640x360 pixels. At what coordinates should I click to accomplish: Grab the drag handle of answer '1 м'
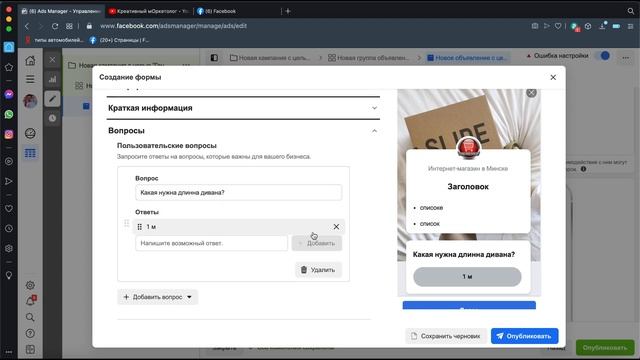[140, 227]
